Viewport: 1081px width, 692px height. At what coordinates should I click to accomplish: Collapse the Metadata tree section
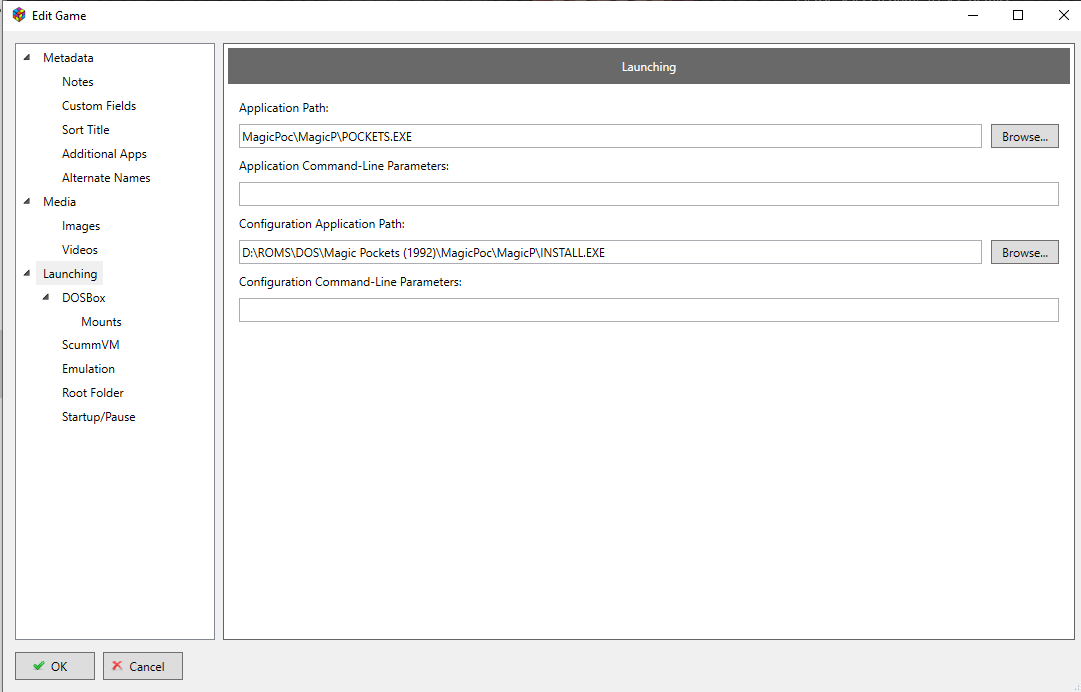pos(27,58)
